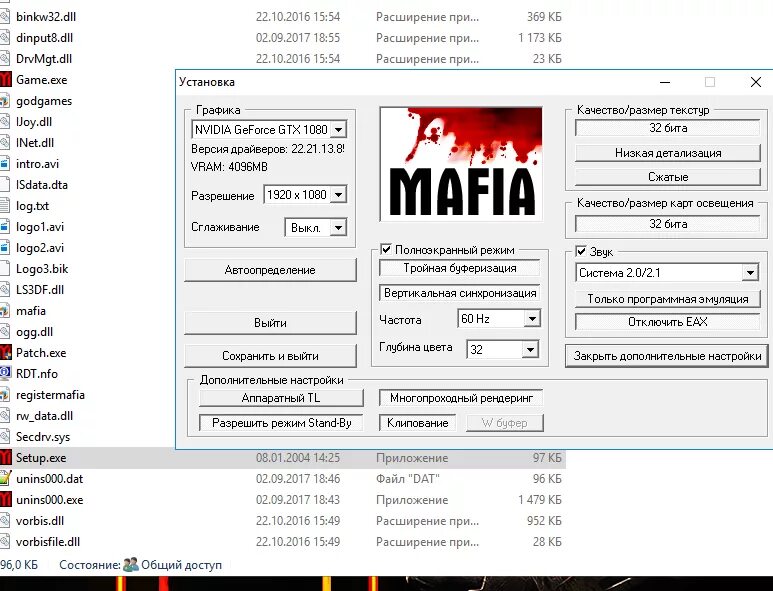Click the Game.exe red Mafia icon
Image resolution: width=773 pixels, height=591 pixels.
(5, 79)
